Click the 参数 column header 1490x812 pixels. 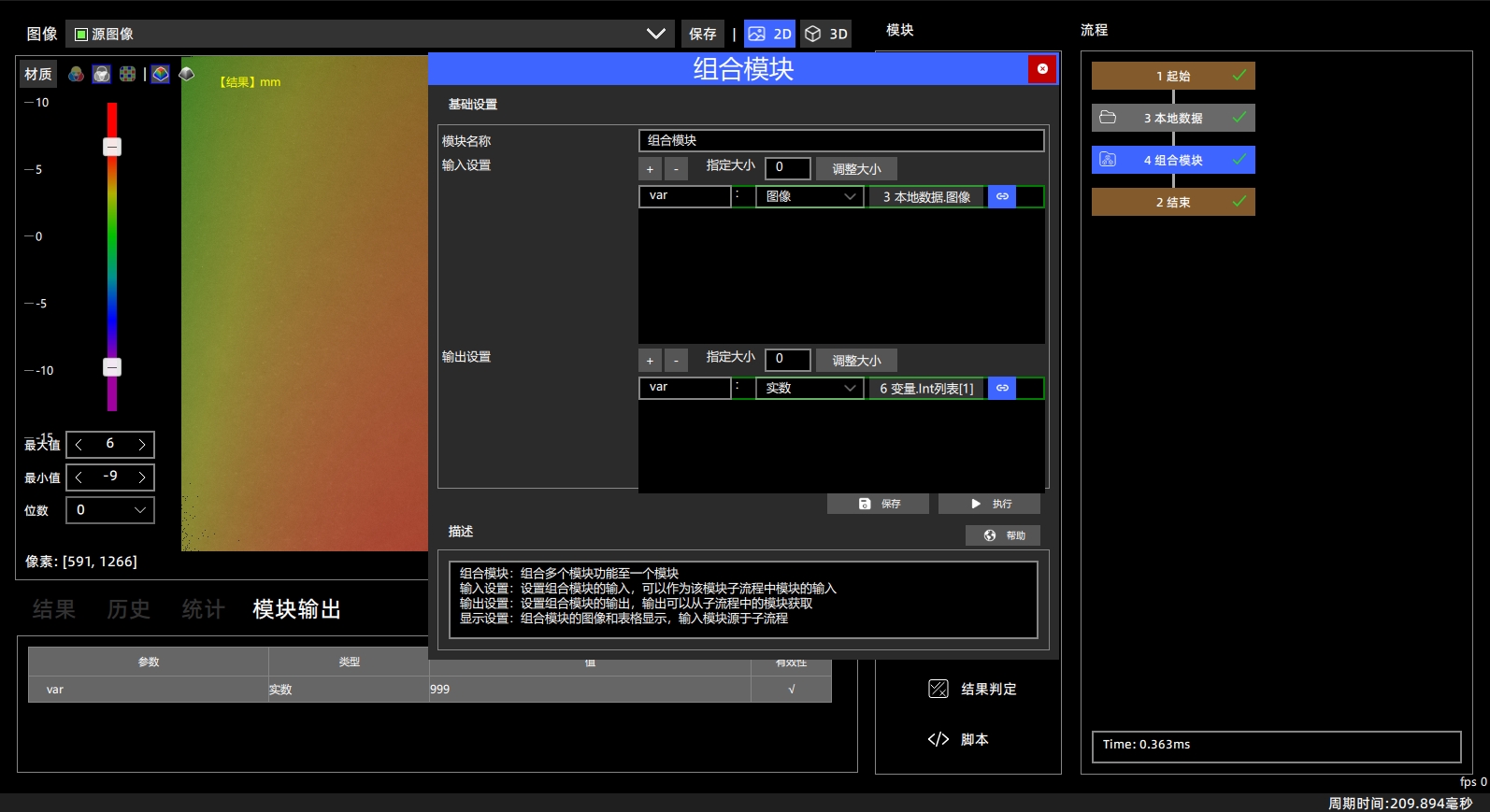[x=149, y=662]
